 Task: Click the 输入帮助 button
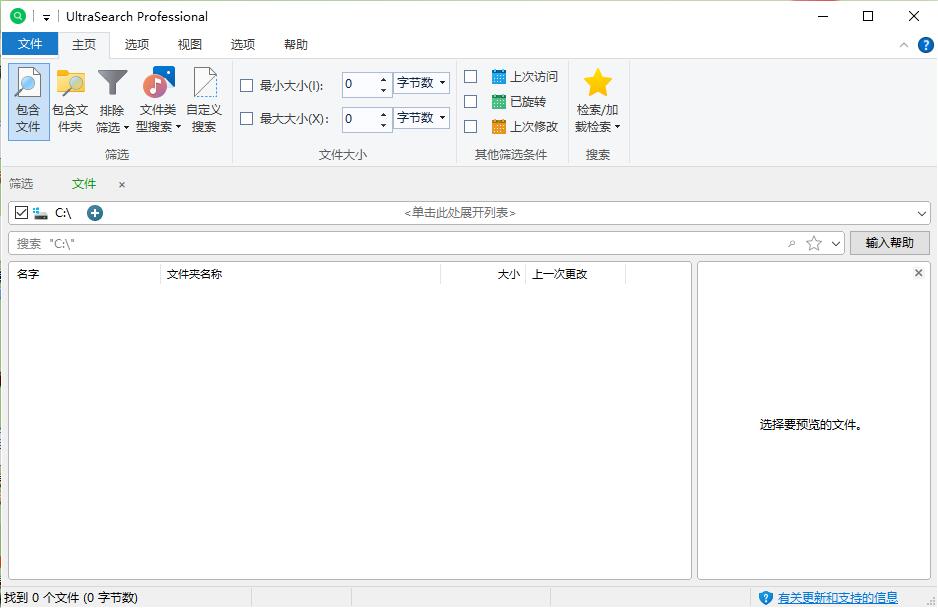tap(890, 243)
